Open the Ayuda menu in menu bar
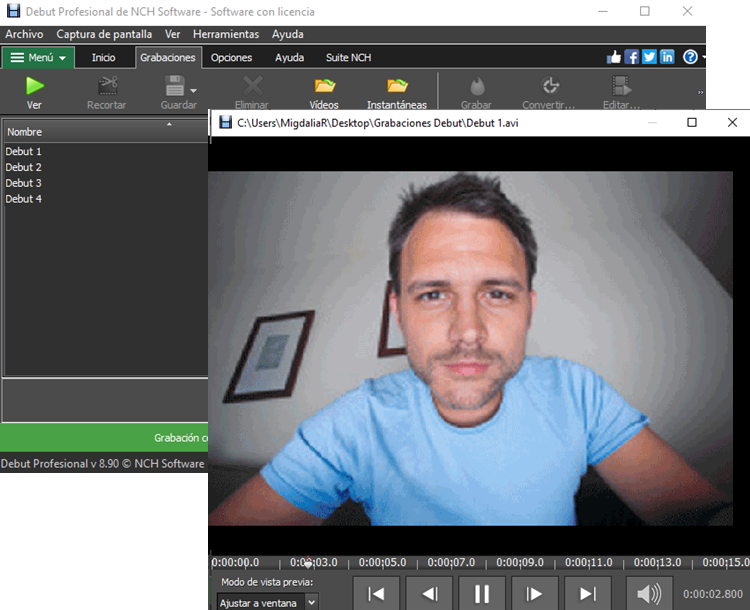 [x=287, y=34]
